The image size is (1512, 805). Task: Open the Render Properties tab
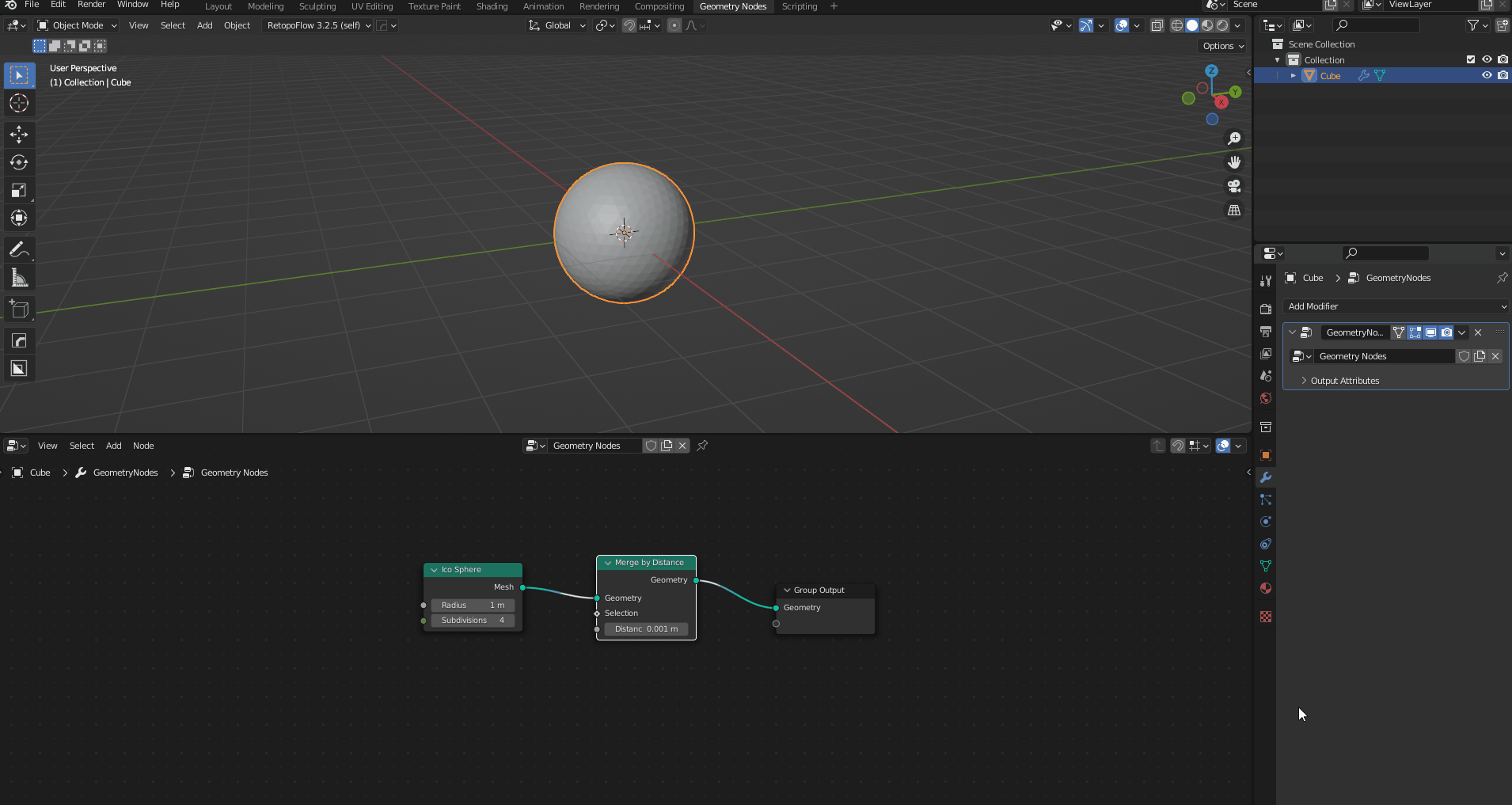1266,309
